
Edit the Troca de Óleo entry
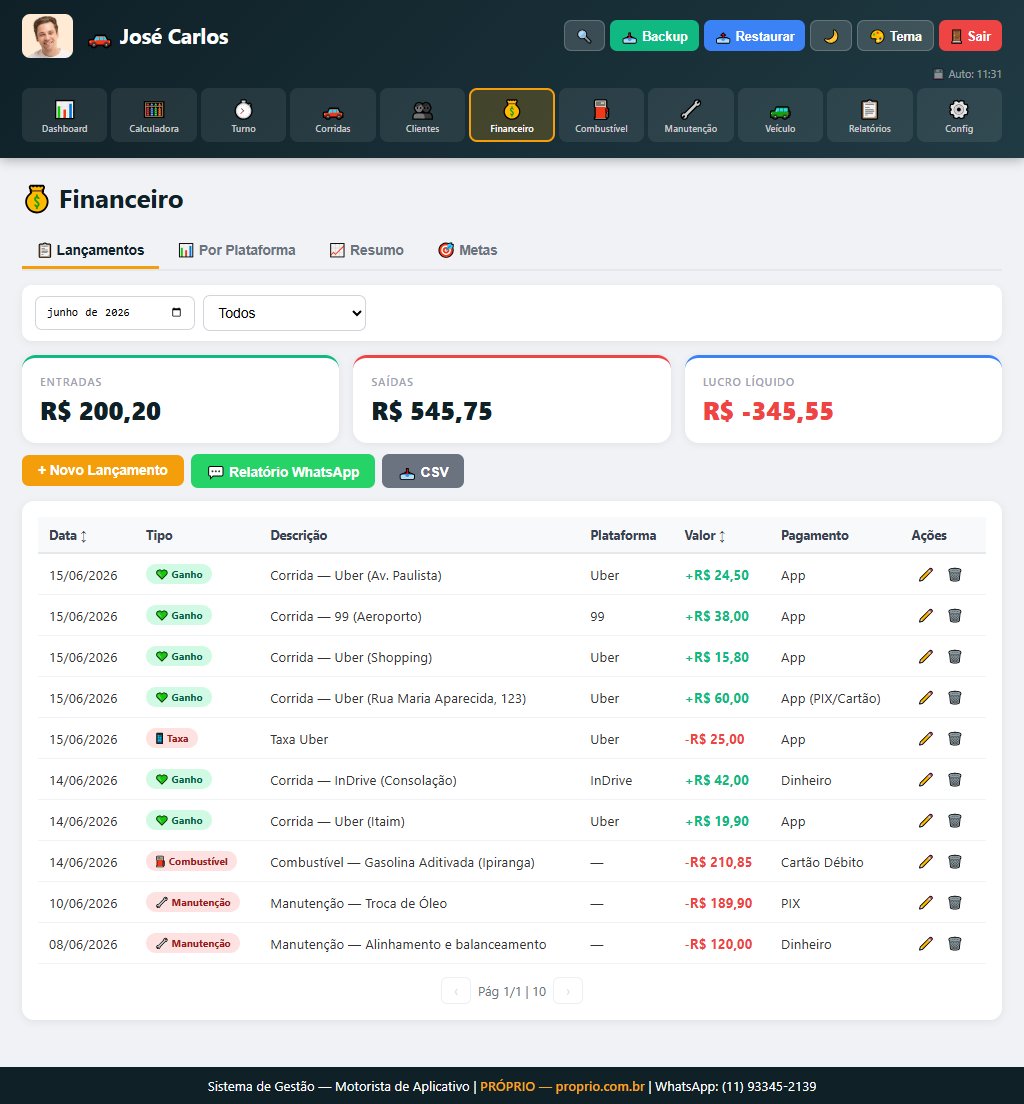(925, 902)
